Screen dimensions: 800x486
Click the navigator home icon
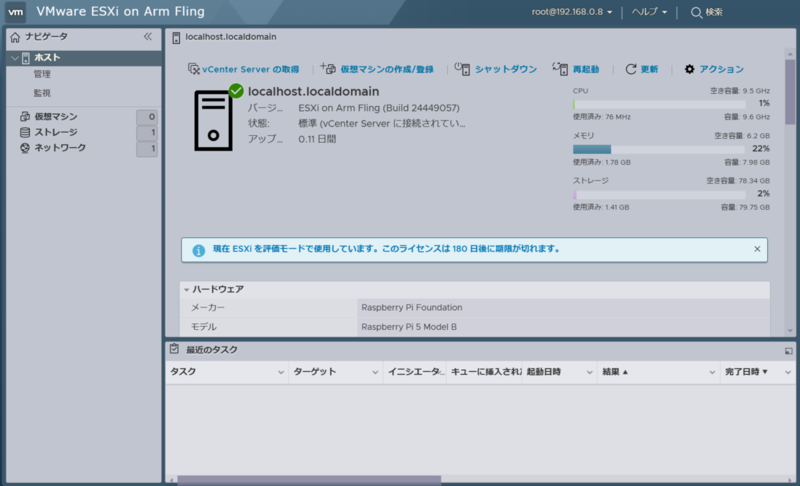(x=15, y=37)
